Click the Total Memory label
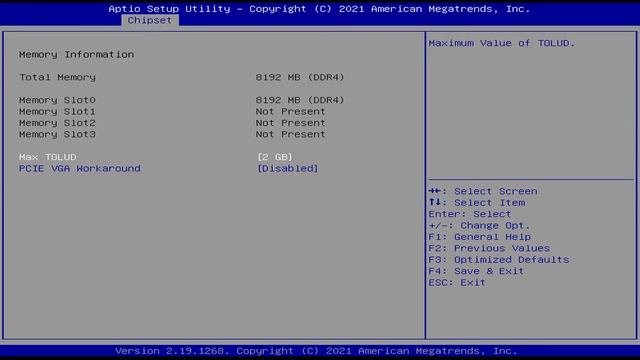The width and height of the screenshot is (640, 360). coord(57,77)
